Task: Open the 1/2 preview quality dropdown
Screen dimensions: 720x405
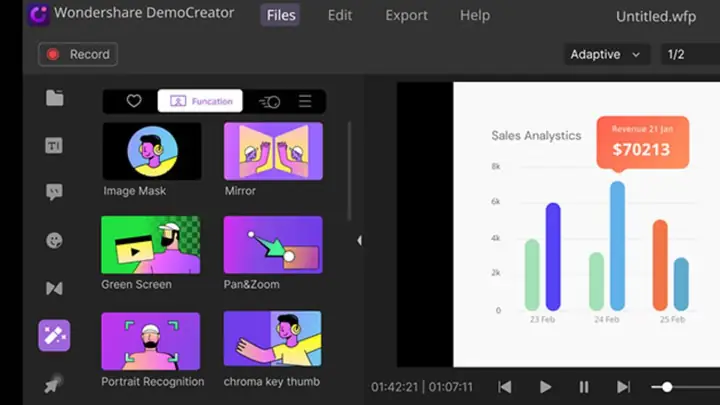Action: [x=690, y=54]
